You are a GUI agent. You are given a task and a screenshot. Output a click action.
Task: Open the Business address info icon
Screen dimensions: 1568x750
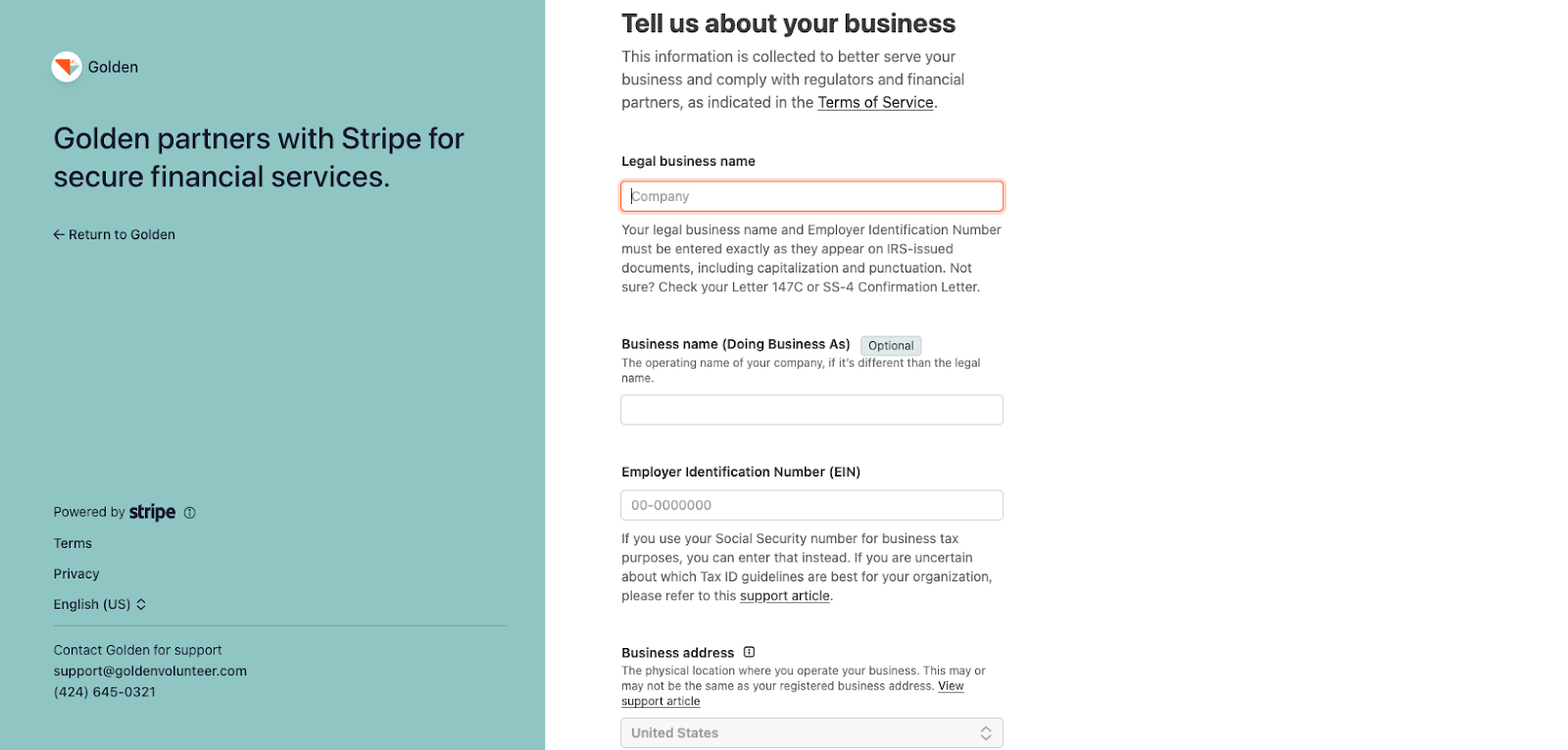750,652
